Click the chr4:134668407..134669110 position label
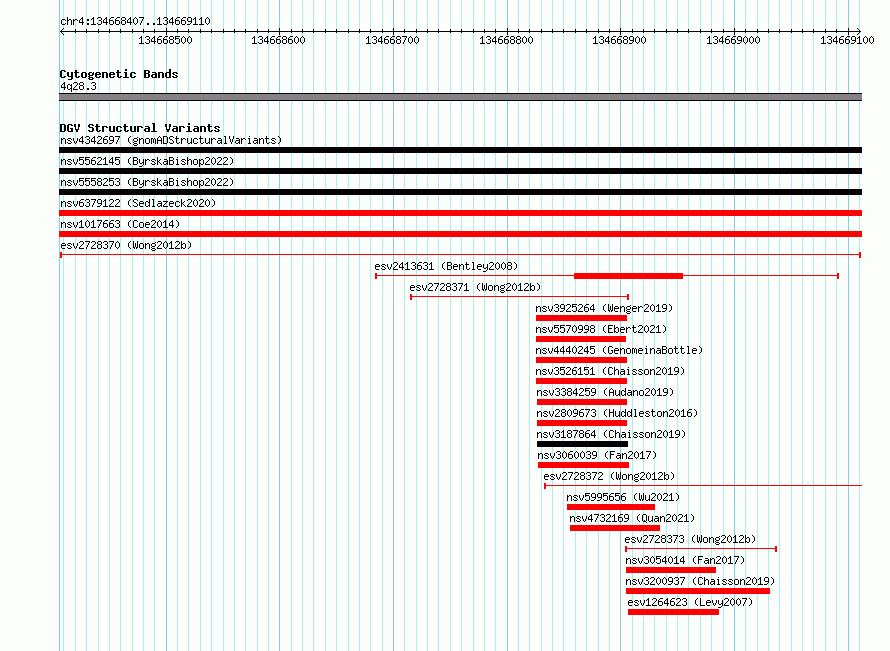890x651 pixels. click(135, 21)
